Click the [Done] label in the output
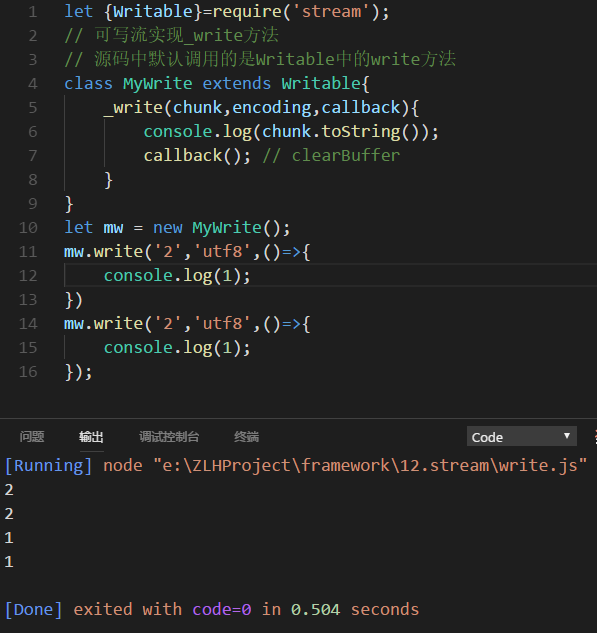Screen dimensions: 597x633 pyautogui.click(x=34, y=610)
